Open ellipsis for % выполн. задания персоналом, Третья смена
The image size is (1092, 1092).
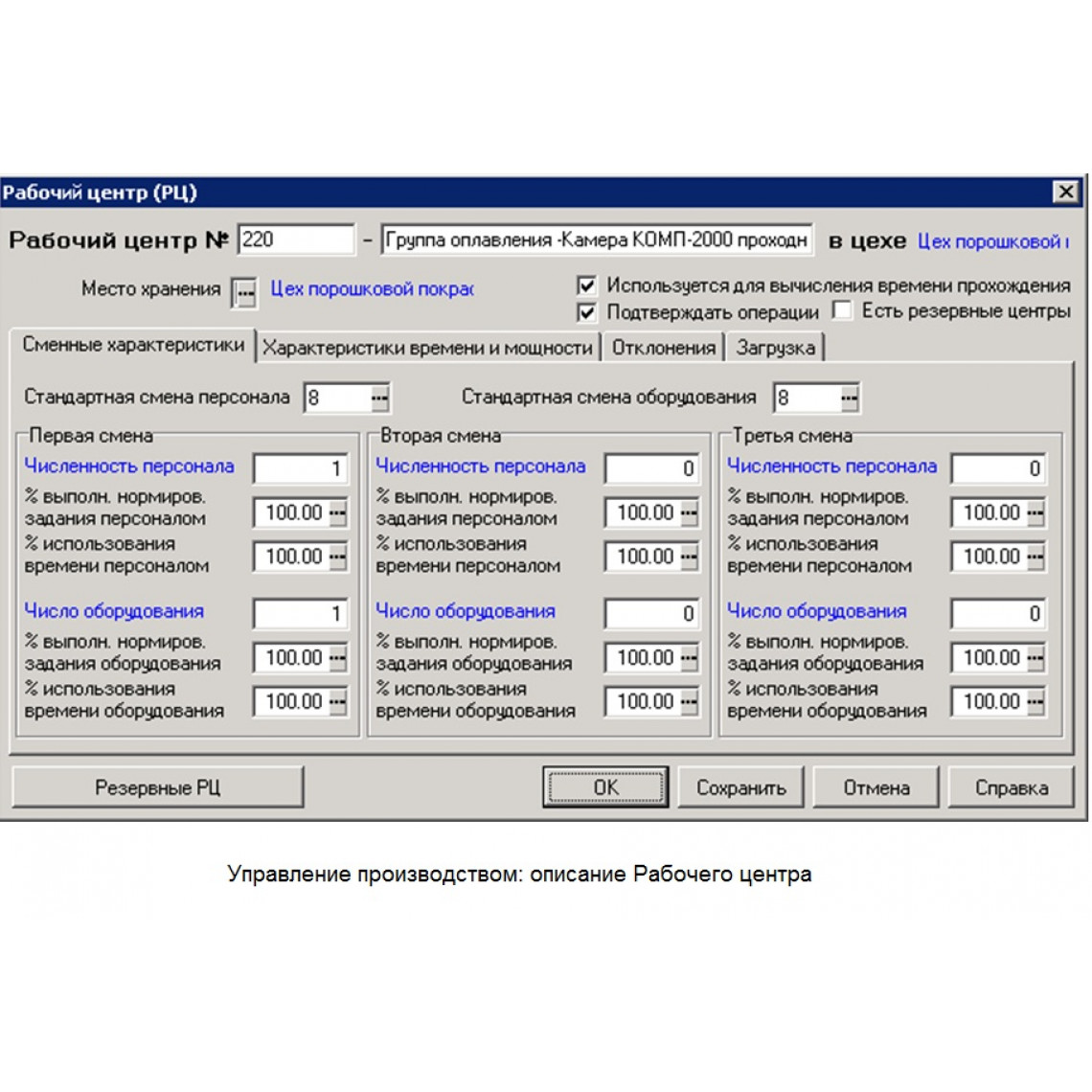(x=1035, y=514)
